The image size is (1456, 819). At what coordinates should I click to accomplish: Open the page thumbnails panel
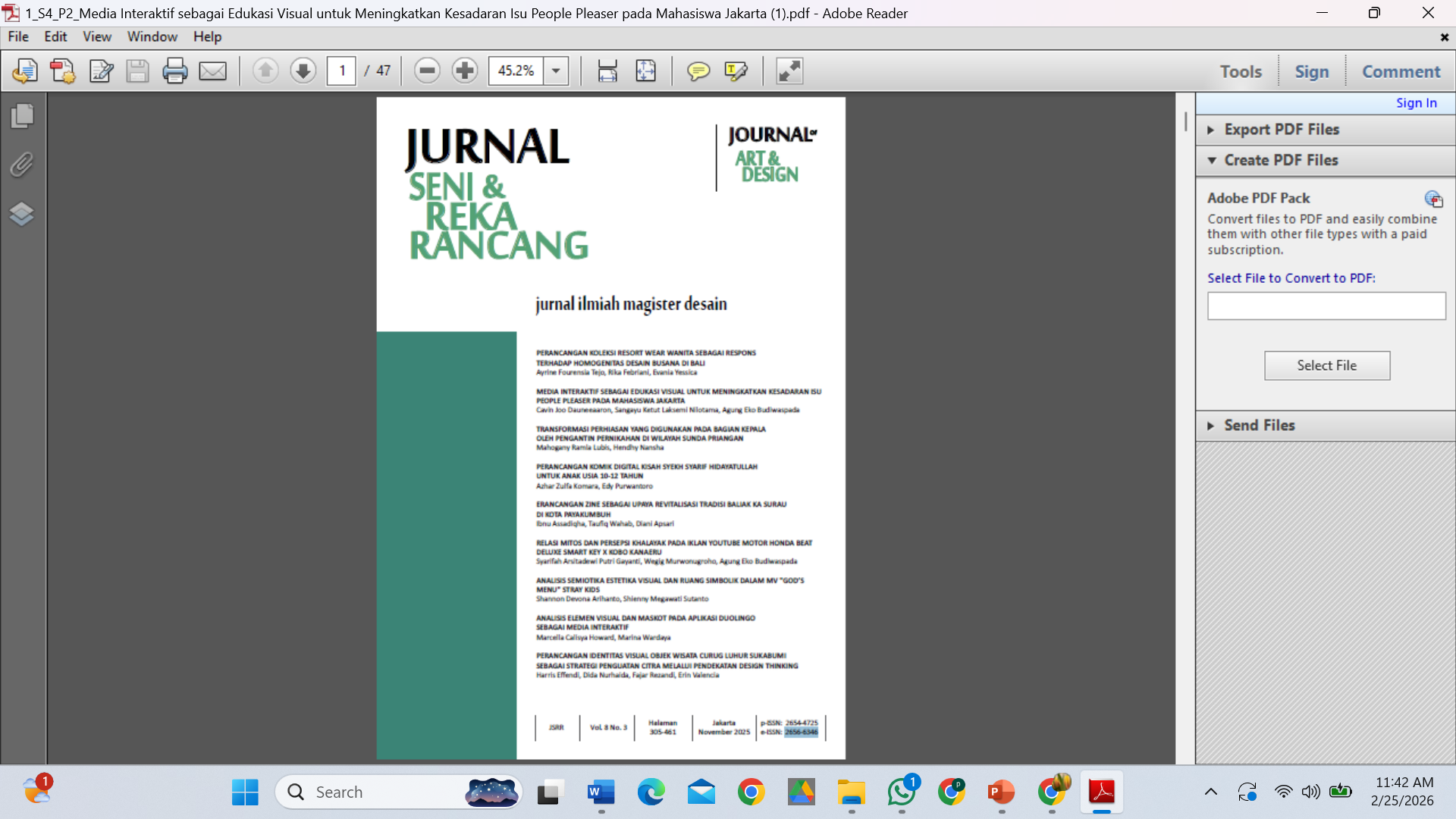pos(22,116)
